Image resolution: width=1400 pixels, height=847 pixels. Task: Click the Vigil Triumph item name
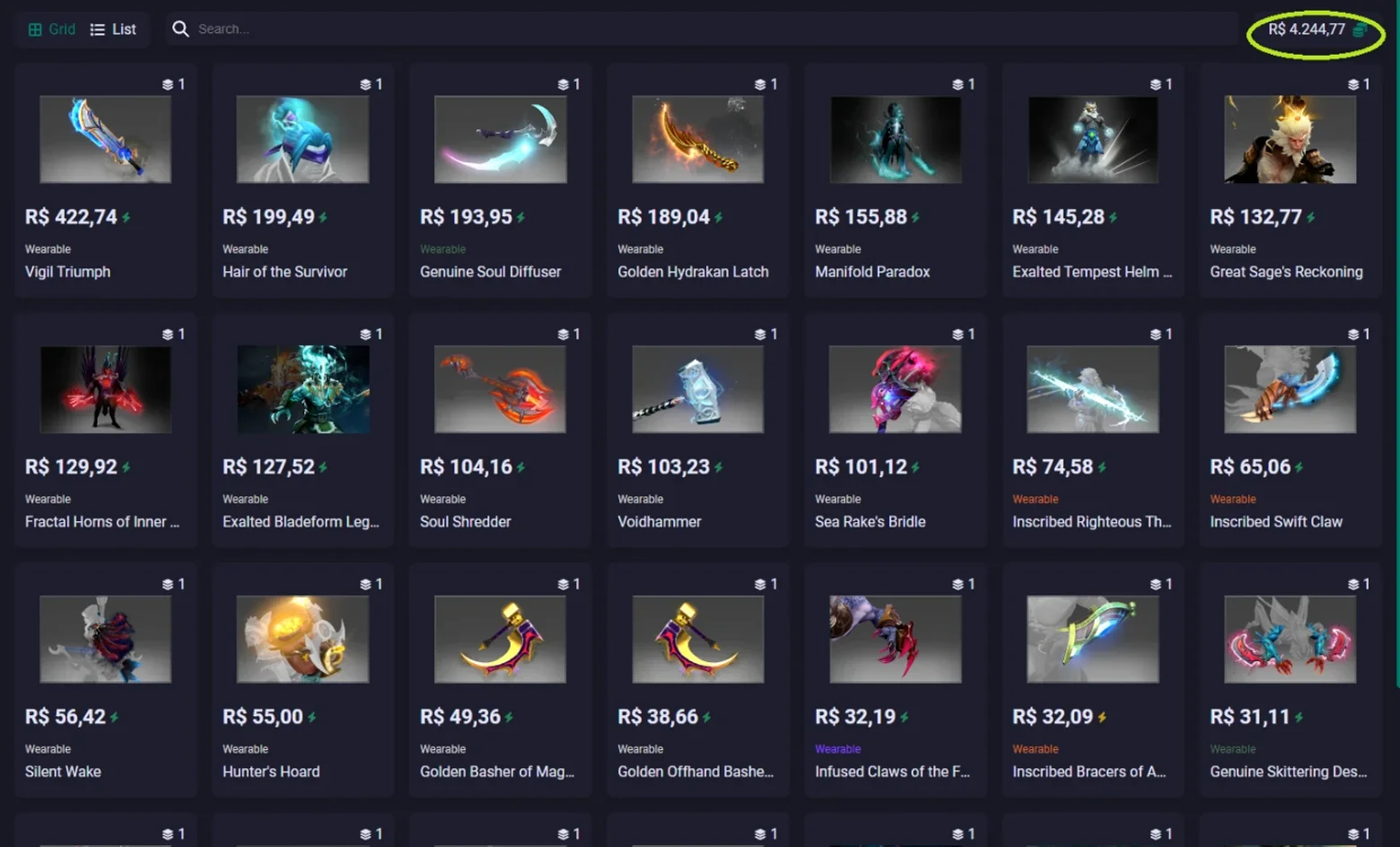pos(68,272)
